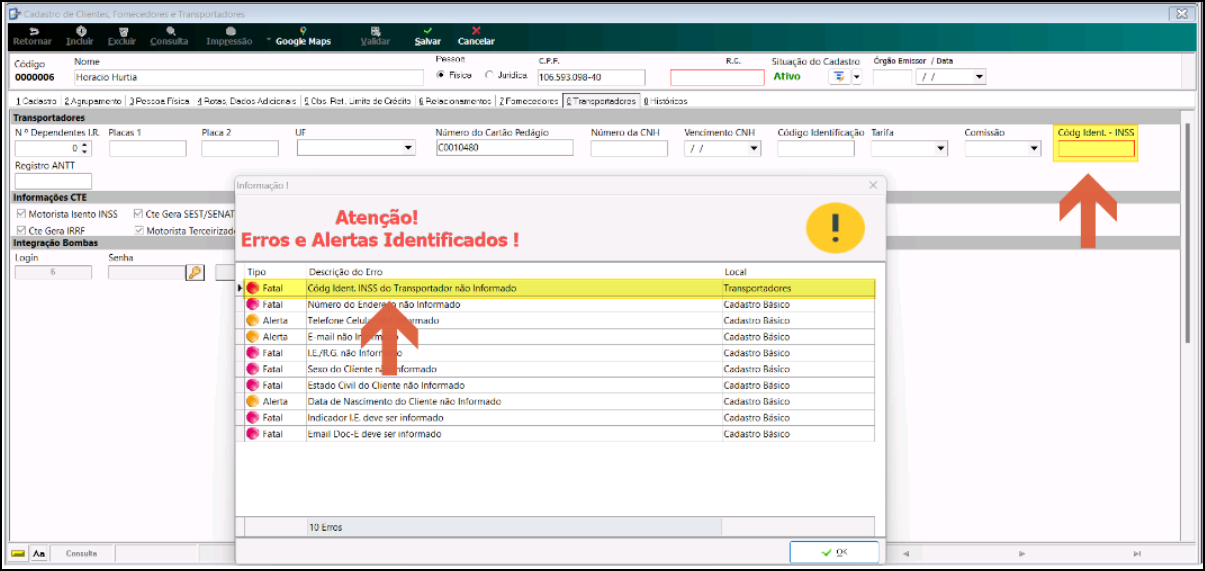Switch to the 9 Históricos tab
Image resolution: width=1205 pixels, height=571 pixels.
(666, 101)
